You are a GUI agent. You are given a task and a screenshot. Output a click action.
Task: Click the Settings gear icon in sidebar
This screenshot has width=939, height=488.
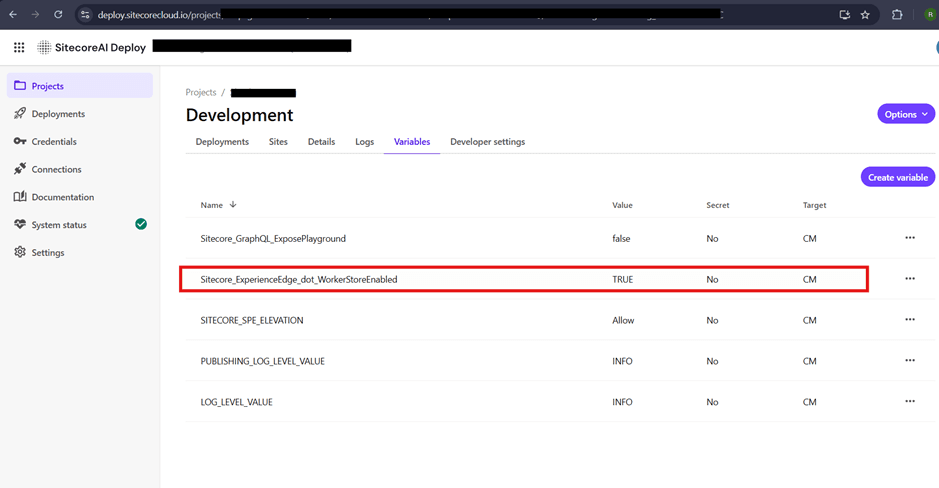coord(20,253)
